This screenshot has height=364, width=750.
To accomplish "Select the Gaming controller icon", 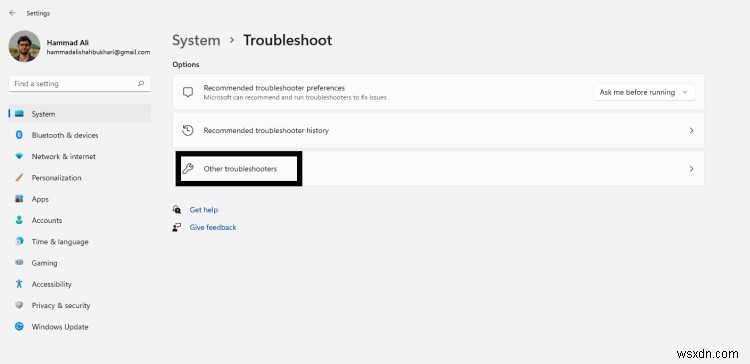I will tap(19, 263).
